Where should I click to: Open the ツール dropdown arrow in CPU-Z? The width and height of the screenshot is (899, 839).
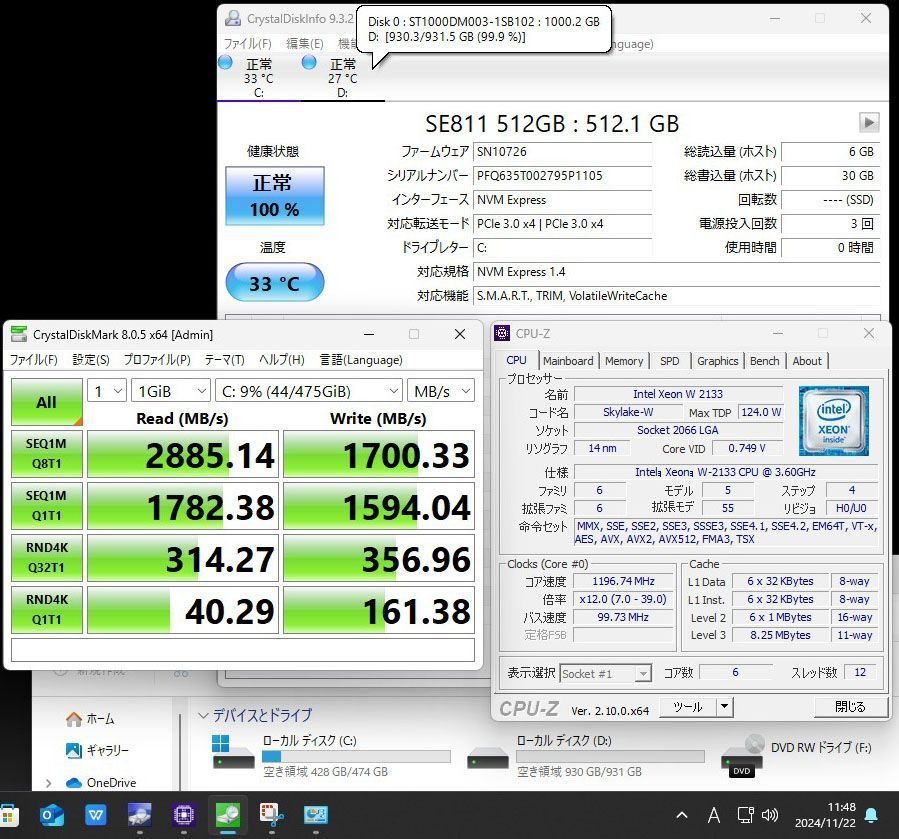(x=725, y=707)
